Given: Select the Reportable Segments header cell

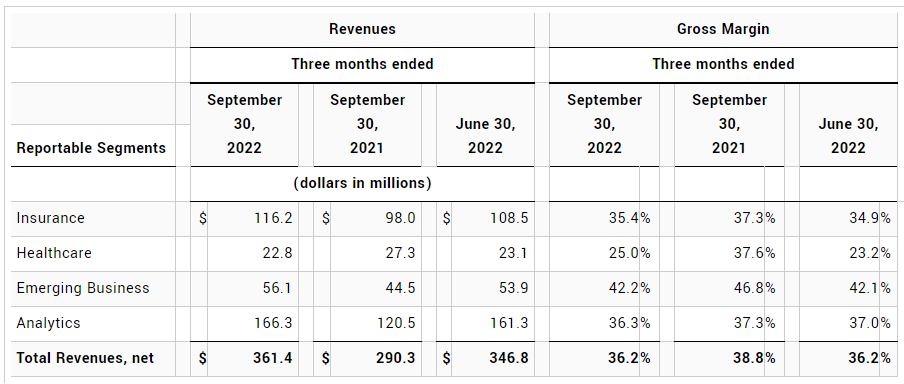Looking at the screenshot, I should click(x=91, y=148).
